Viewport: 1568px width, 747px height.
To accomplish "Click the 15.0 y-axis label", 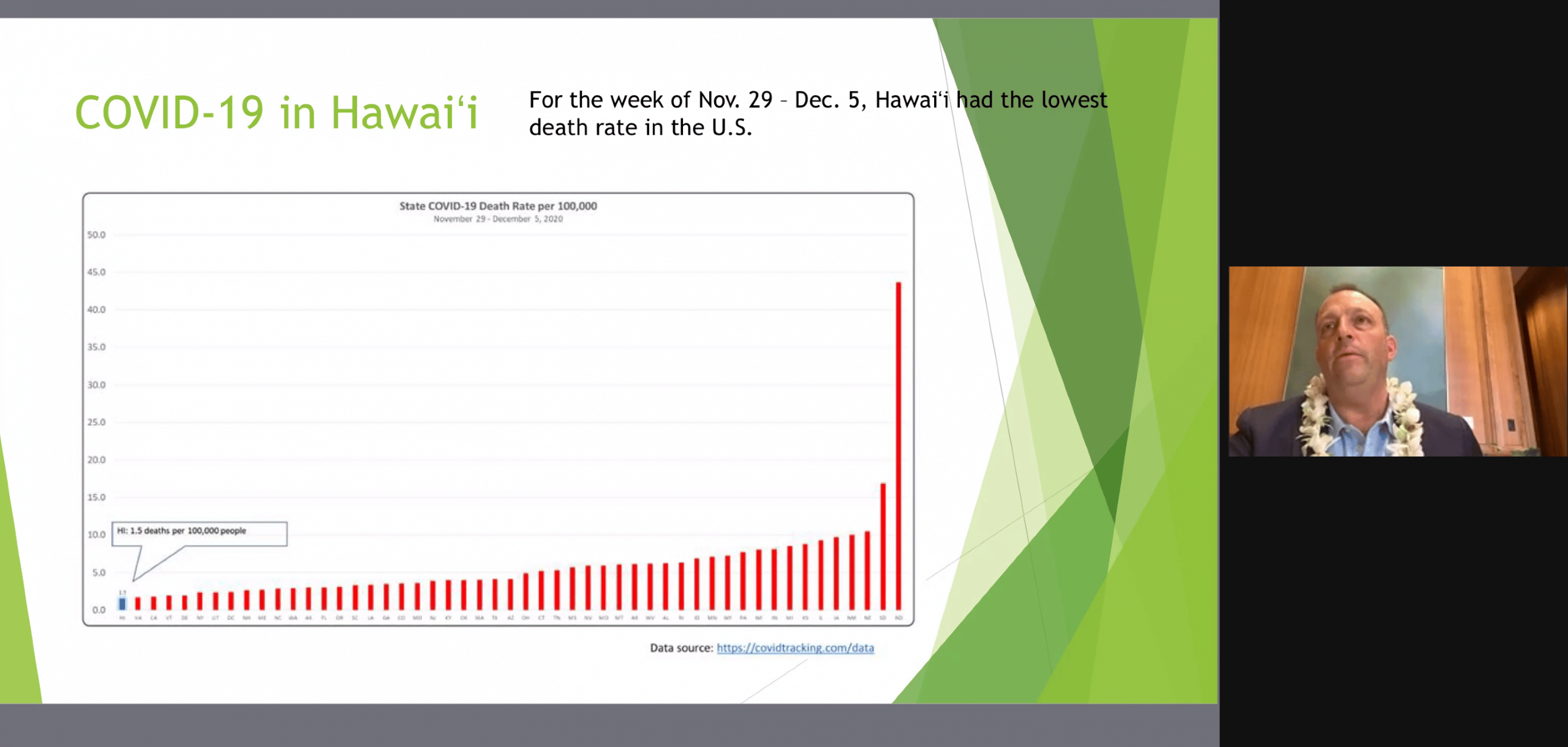I will click(96, 497).
